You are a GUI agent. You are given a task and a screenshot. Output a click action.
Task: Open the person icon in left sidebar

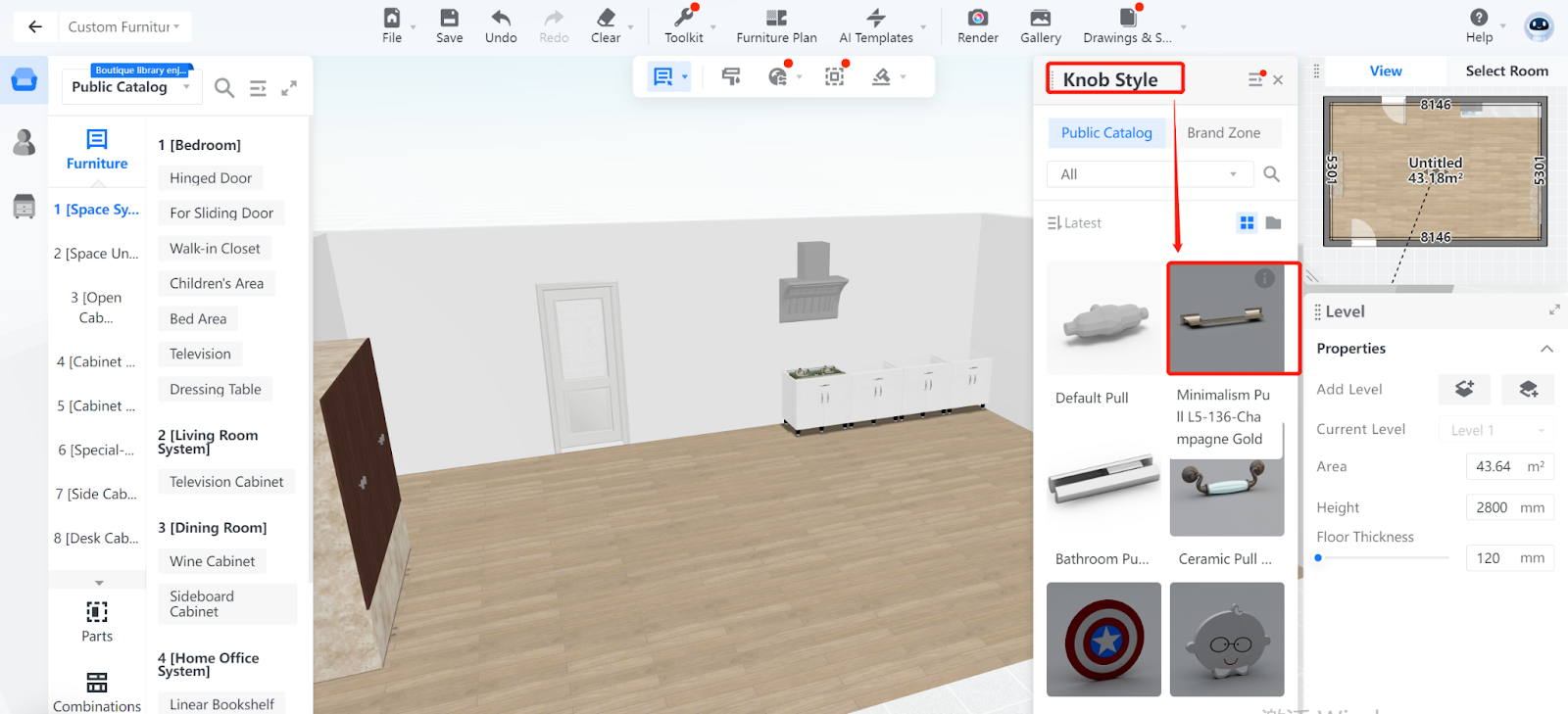[x=24, y=143]
